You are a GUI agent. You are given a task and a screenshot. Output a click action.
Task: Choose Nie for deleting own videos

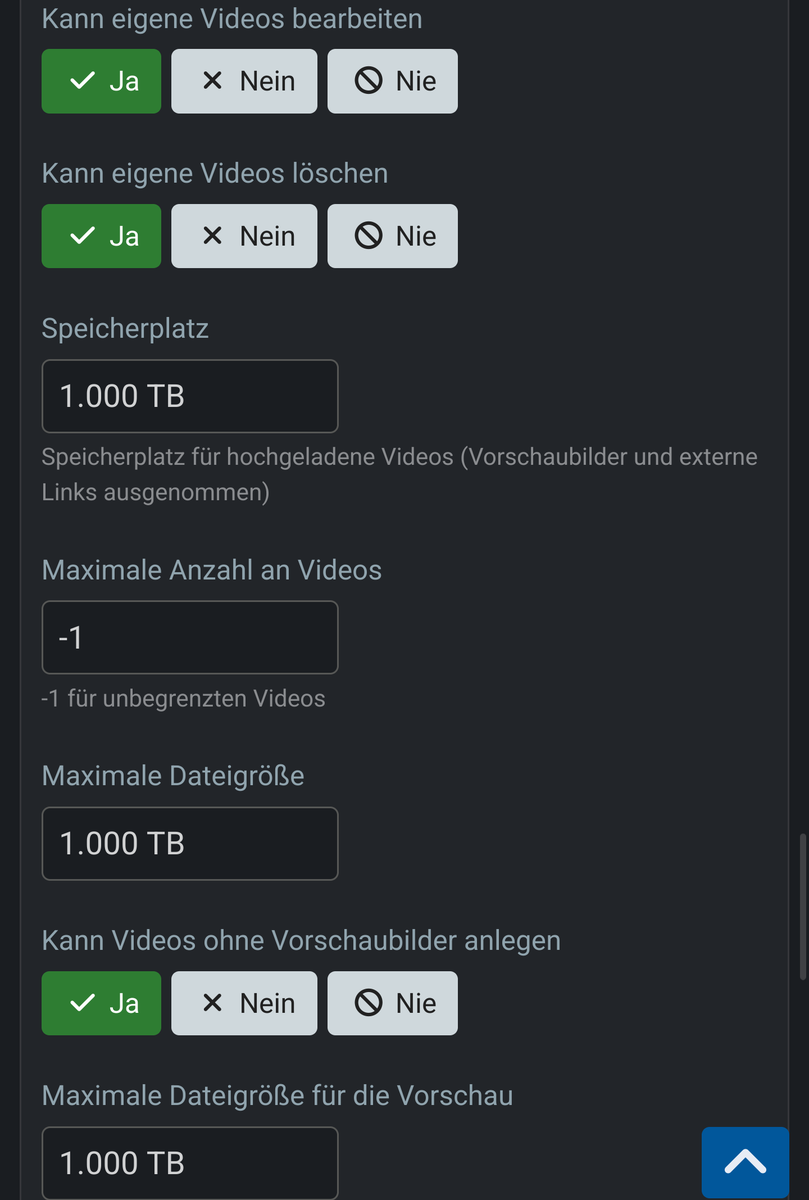tap(392, 236)
